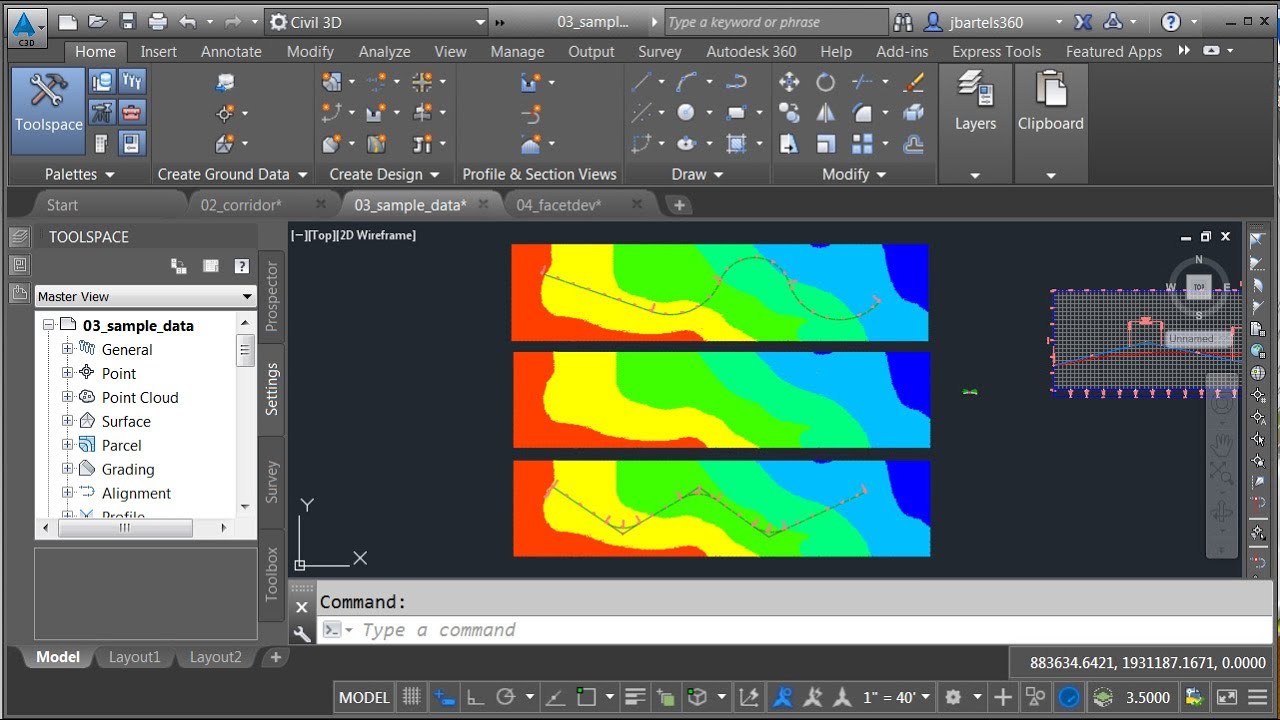This screenshot has height=720, width=1280.
Task: Click the Prospector tab in Toolspace
Action: point(271,296)
